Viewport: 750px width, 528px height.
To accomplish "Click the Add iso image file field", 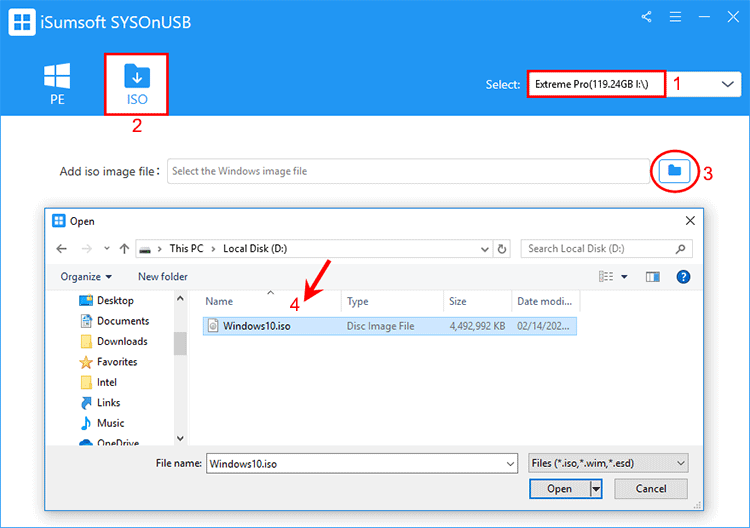I will click(x=408, y=171).
